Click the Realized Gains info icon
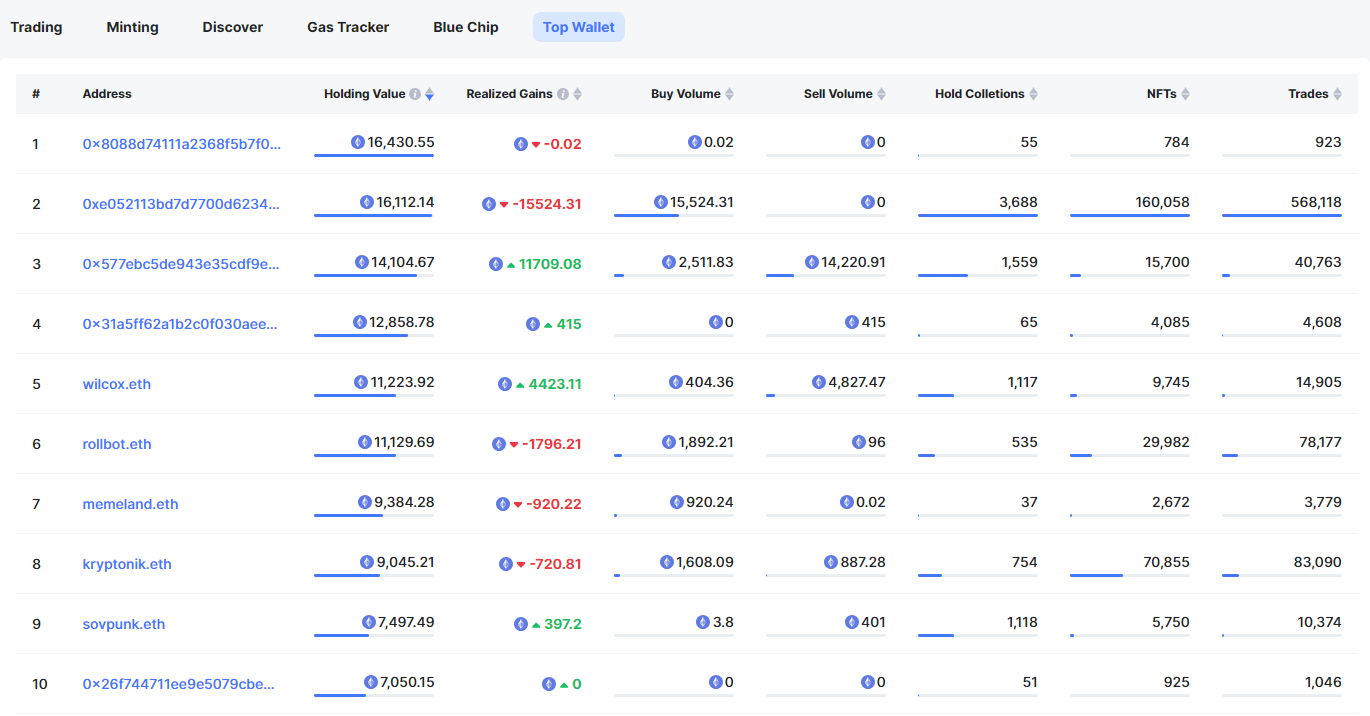The width and height of the screenshot is (1370, 716). (563, 94)
